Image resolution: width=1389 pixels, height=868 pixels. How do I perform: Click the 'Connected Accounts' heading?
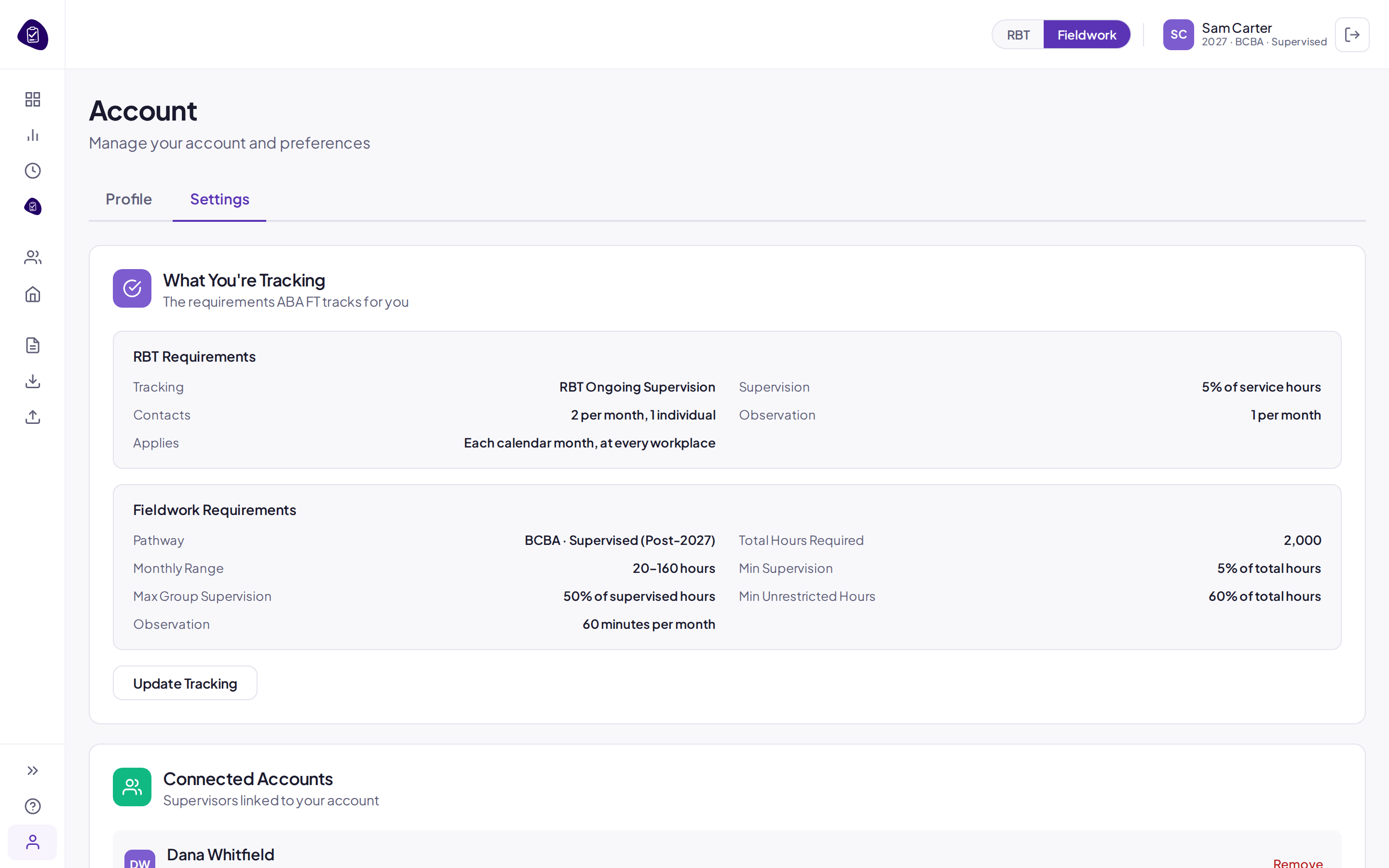pyautogui.click(x=248, y=779)
